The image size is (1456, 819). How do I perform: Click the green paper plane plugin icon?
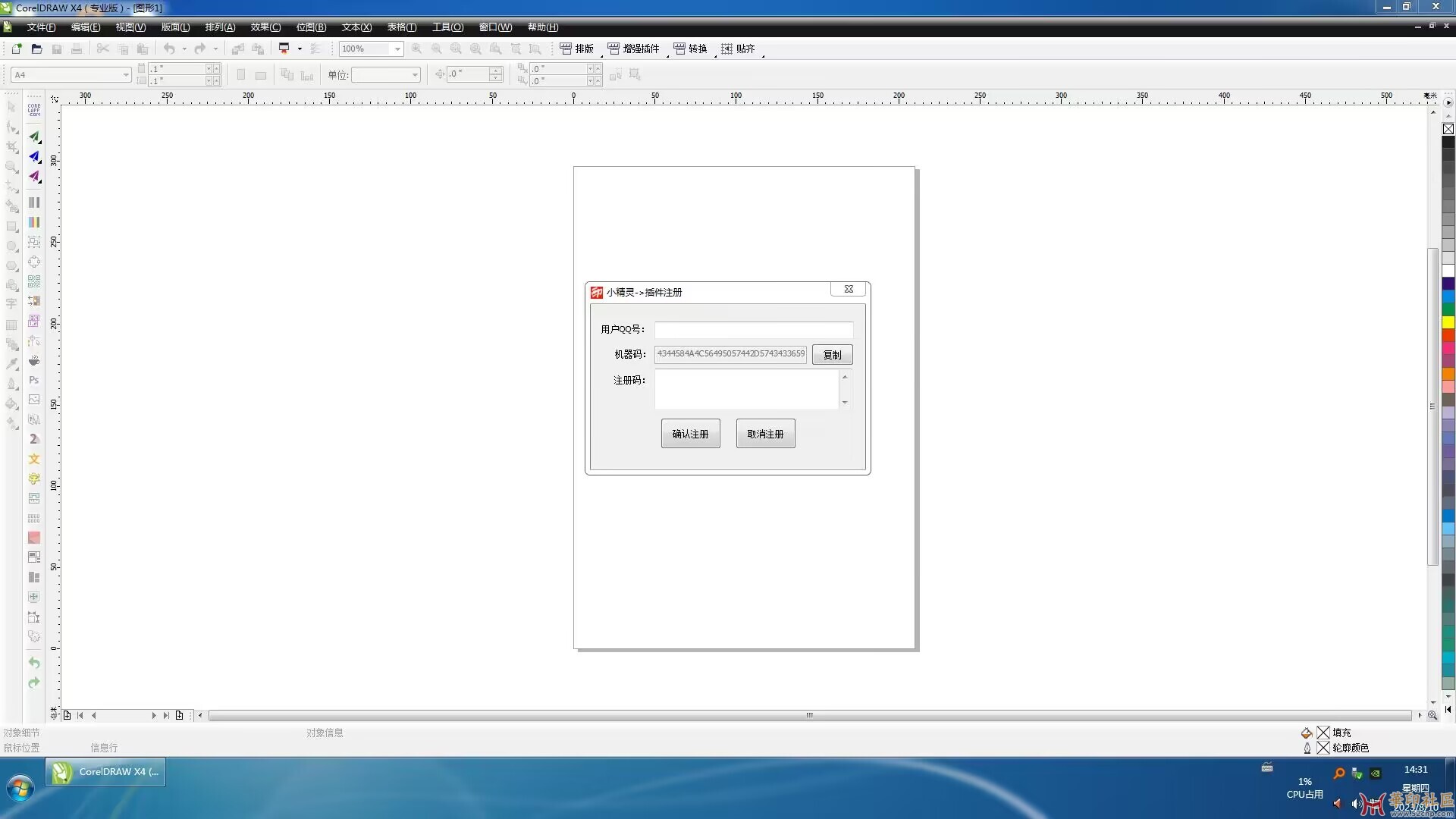[x=34, y=137]
